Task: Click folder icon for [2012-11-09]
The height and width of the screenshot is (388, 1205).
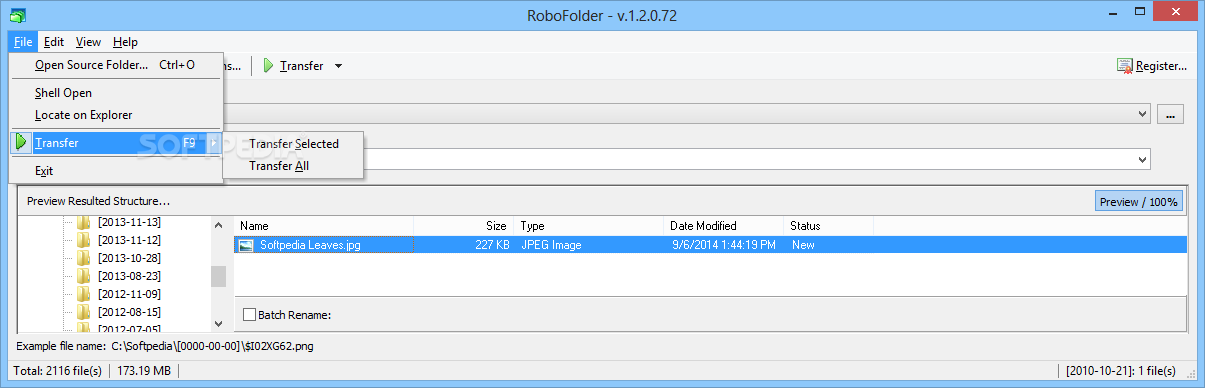Action: point(84,294)
